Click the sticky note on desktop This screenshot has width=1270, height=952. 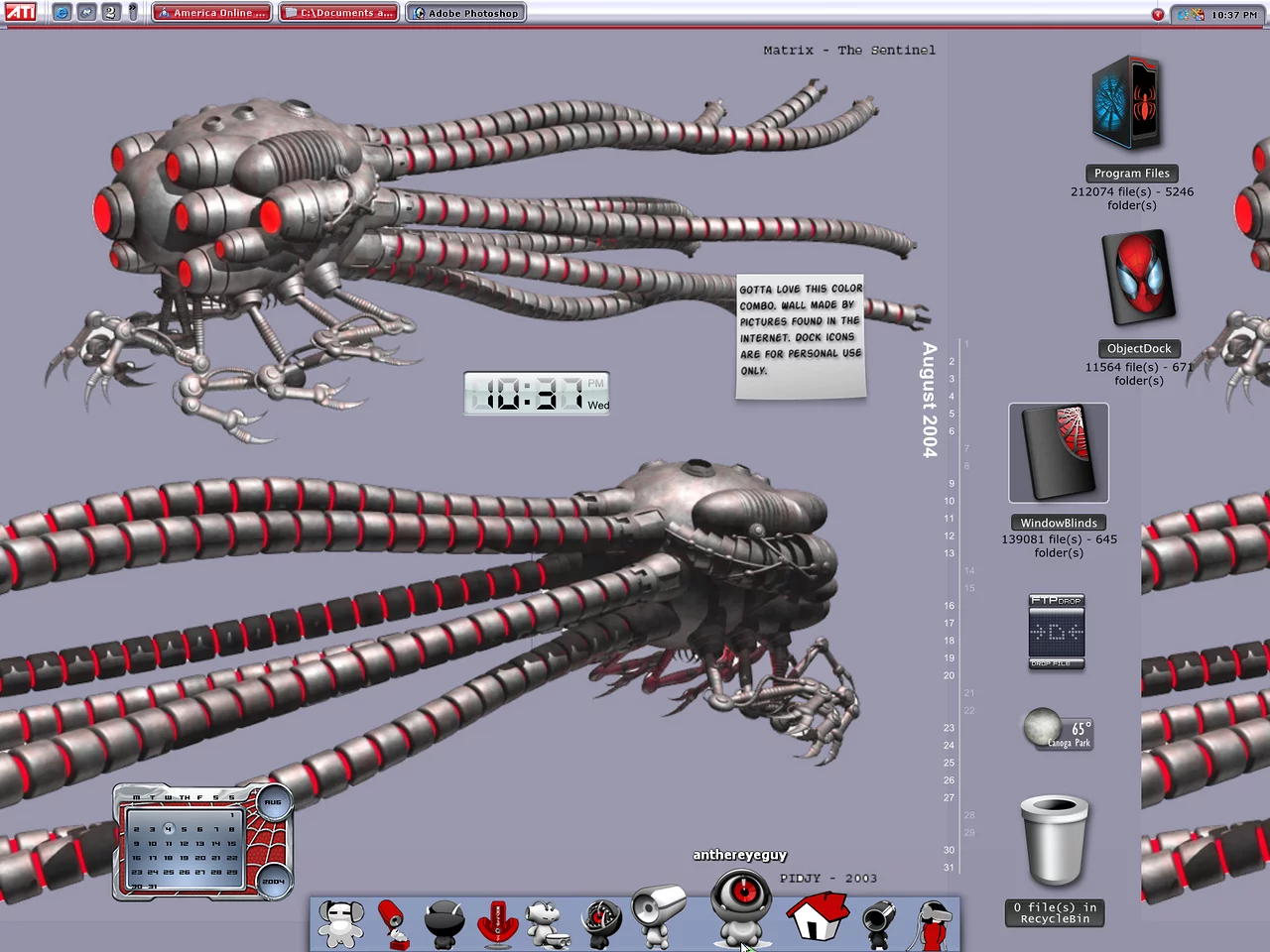pos(801,337)
